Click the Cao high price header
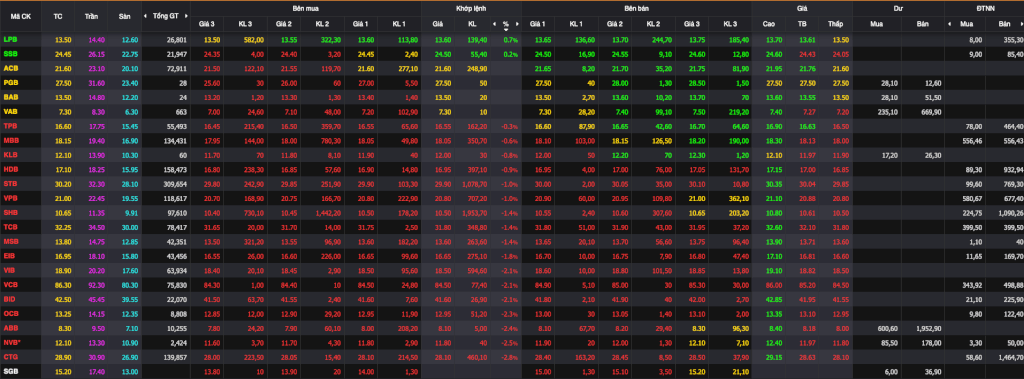This screenshot has height=379, width=1024. click(769, 24)
